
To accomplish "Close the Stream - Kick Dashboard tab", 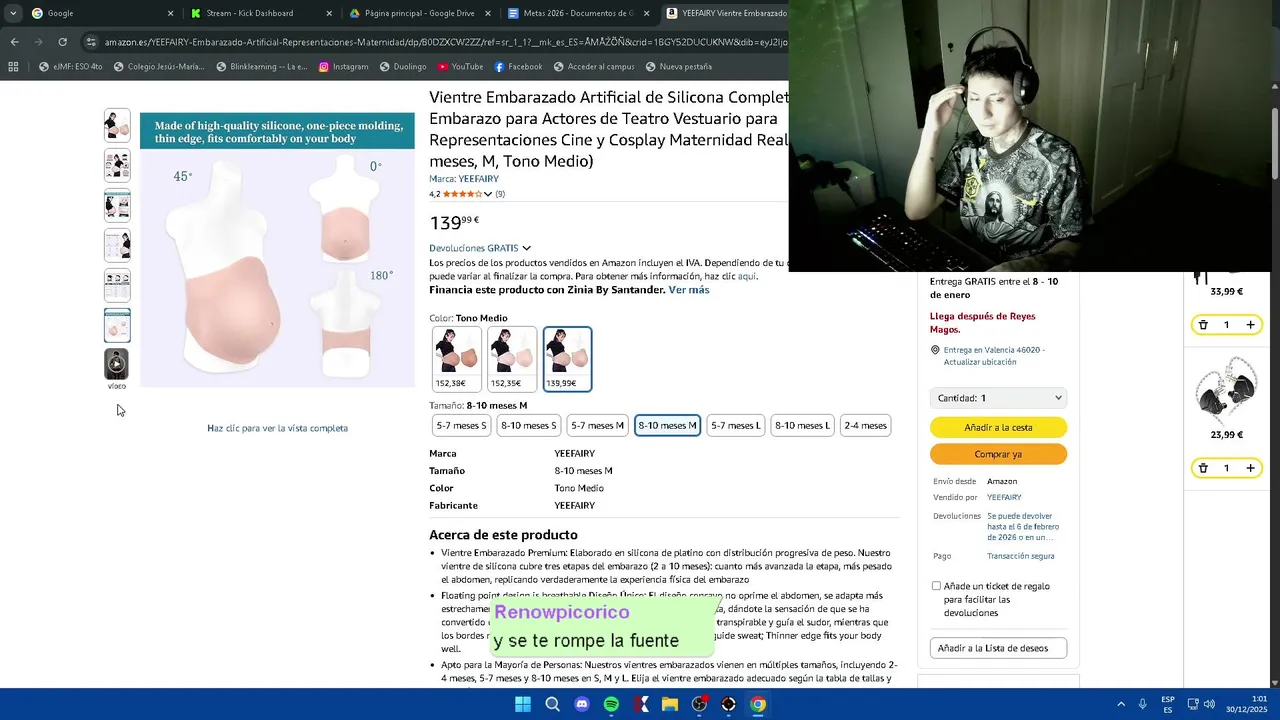I will click(x=329, y=13).
